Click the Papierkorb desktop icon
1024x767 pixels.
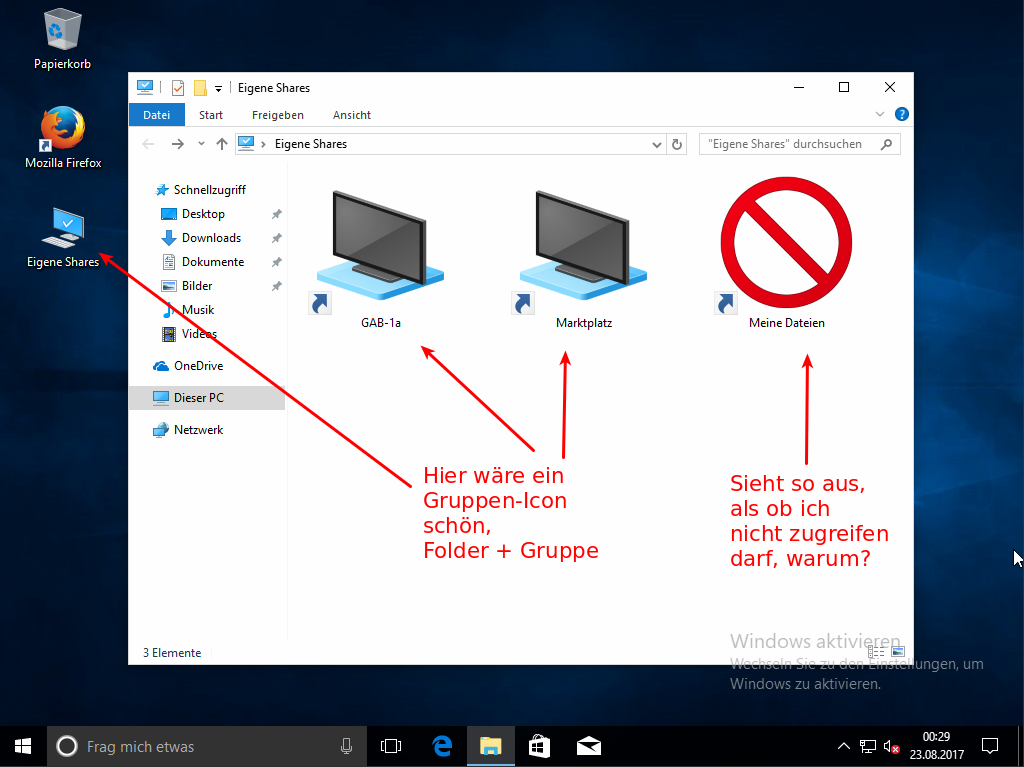[62, 38]
